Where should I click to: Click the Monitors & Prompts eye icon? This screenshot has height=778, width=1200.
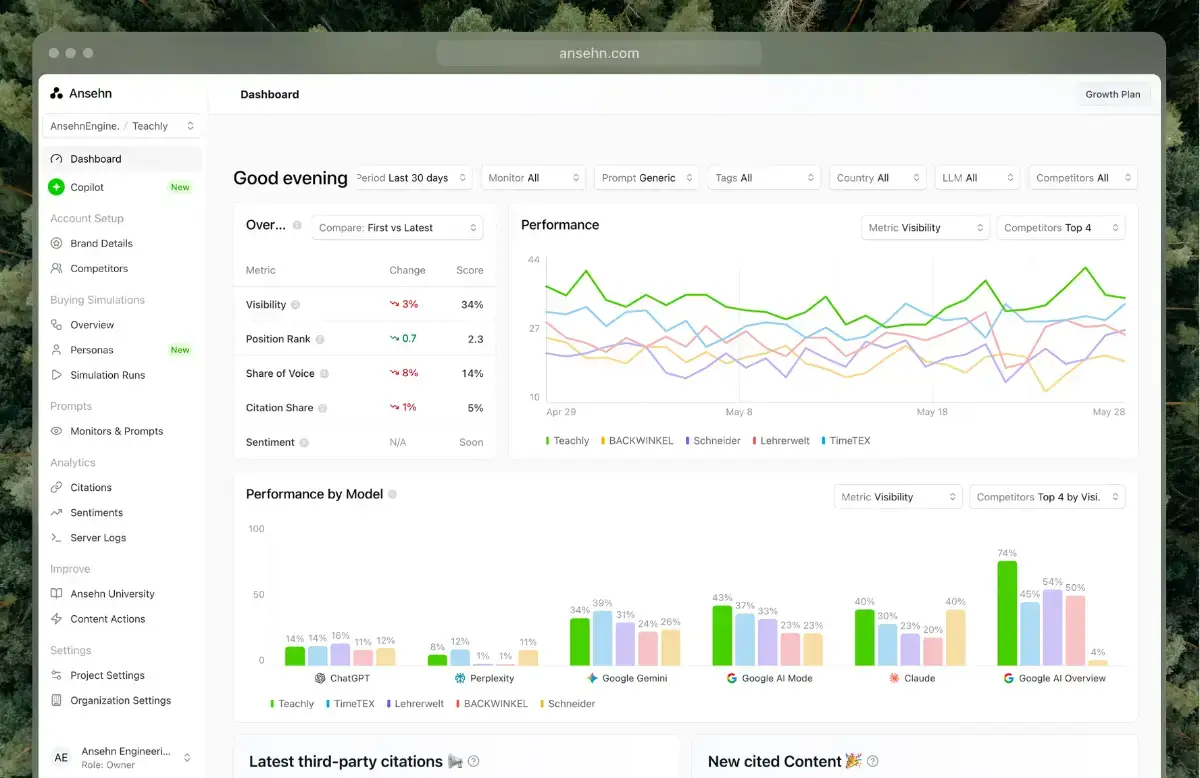(57, 431)
